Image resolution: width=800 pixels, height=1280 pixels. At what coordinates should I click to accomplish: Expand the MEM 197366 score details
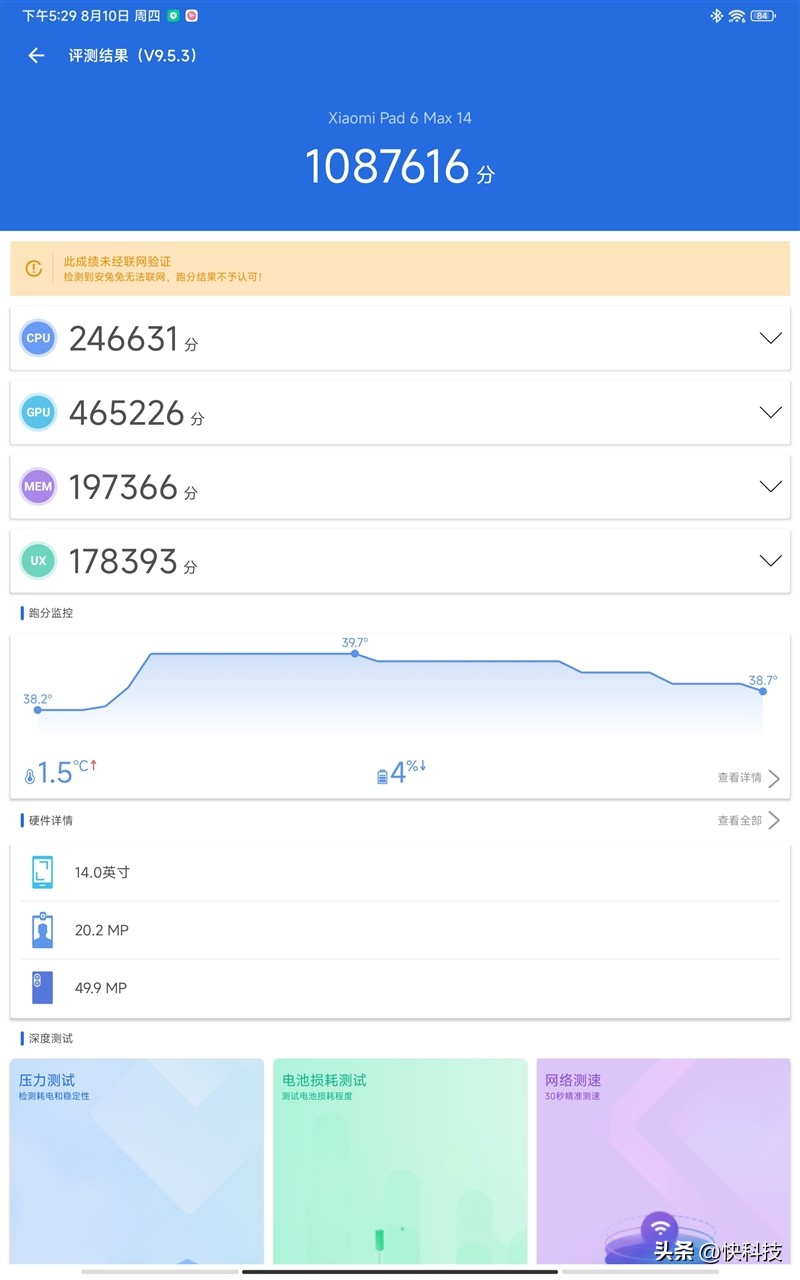770,487
